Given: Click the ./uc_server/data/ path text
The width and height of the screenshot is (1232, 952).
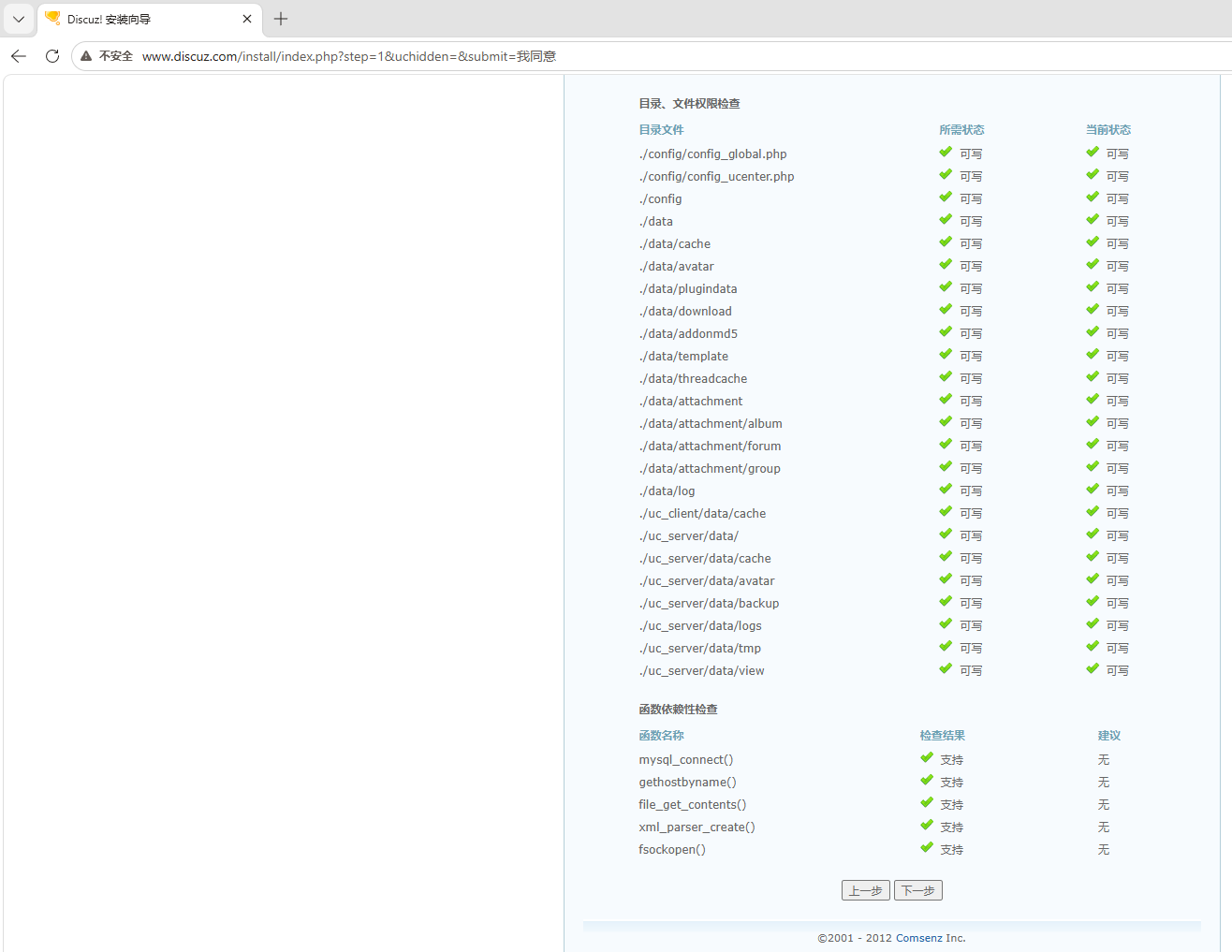Looking at the screenshot, I should pos(689,536).
